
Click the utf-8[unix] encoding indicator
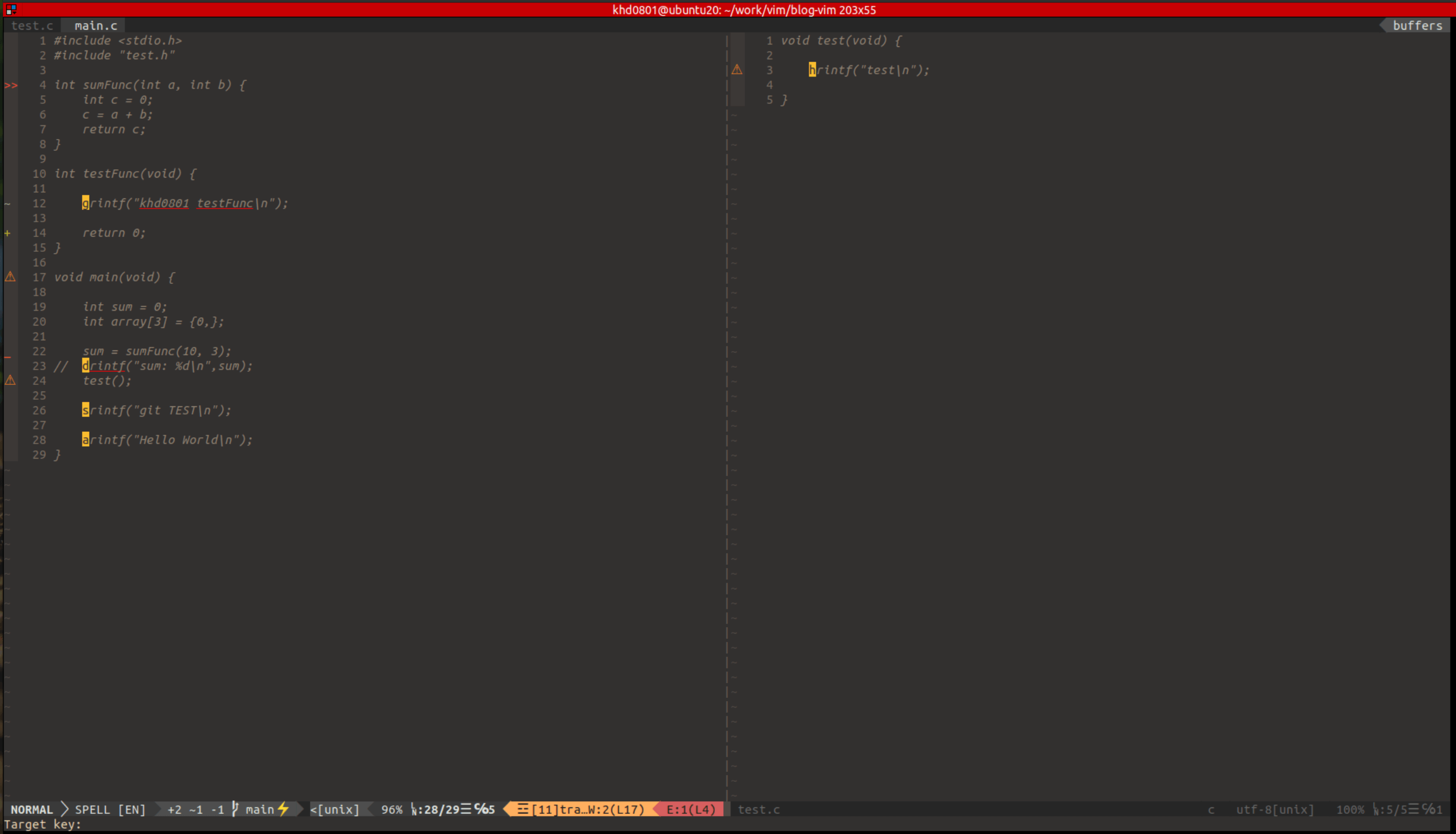[x=1274, y=810]
